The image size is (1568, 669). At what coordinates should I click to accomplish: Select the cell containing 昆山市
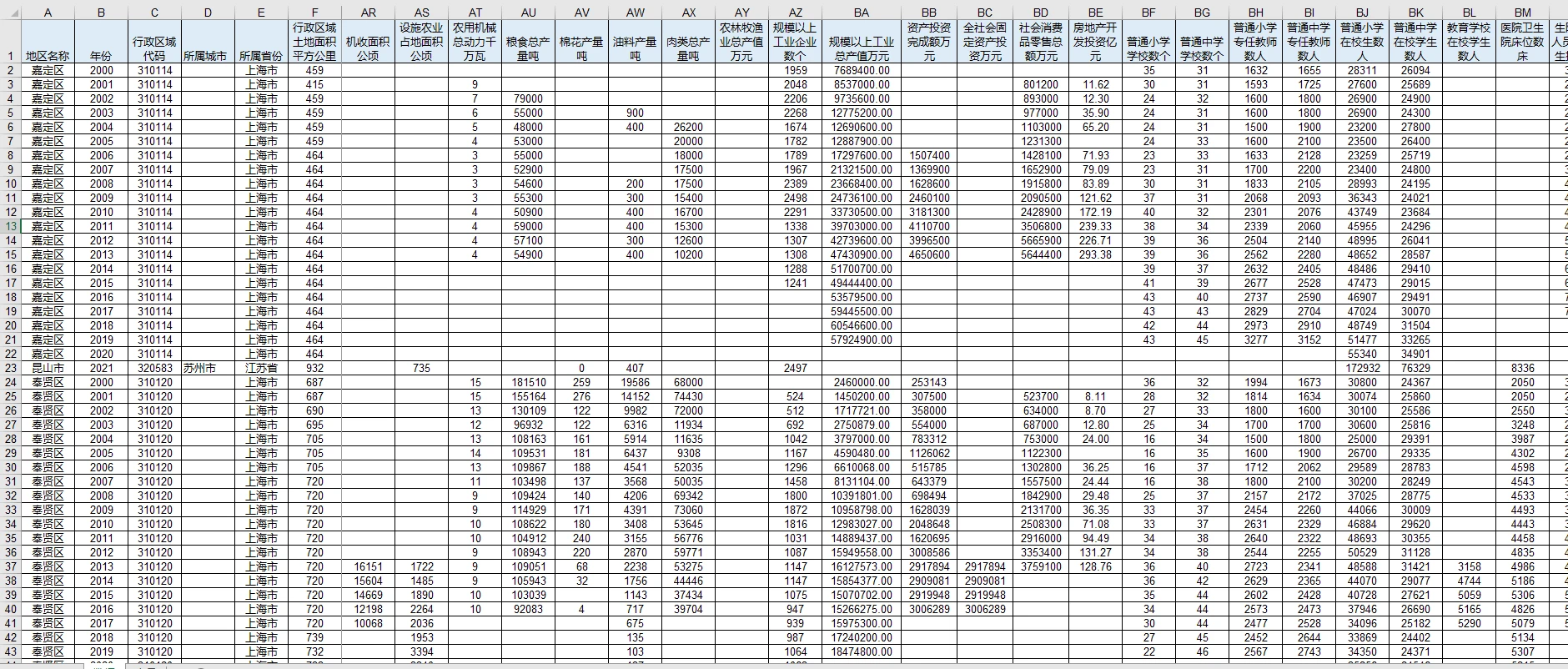pos(48,368)
